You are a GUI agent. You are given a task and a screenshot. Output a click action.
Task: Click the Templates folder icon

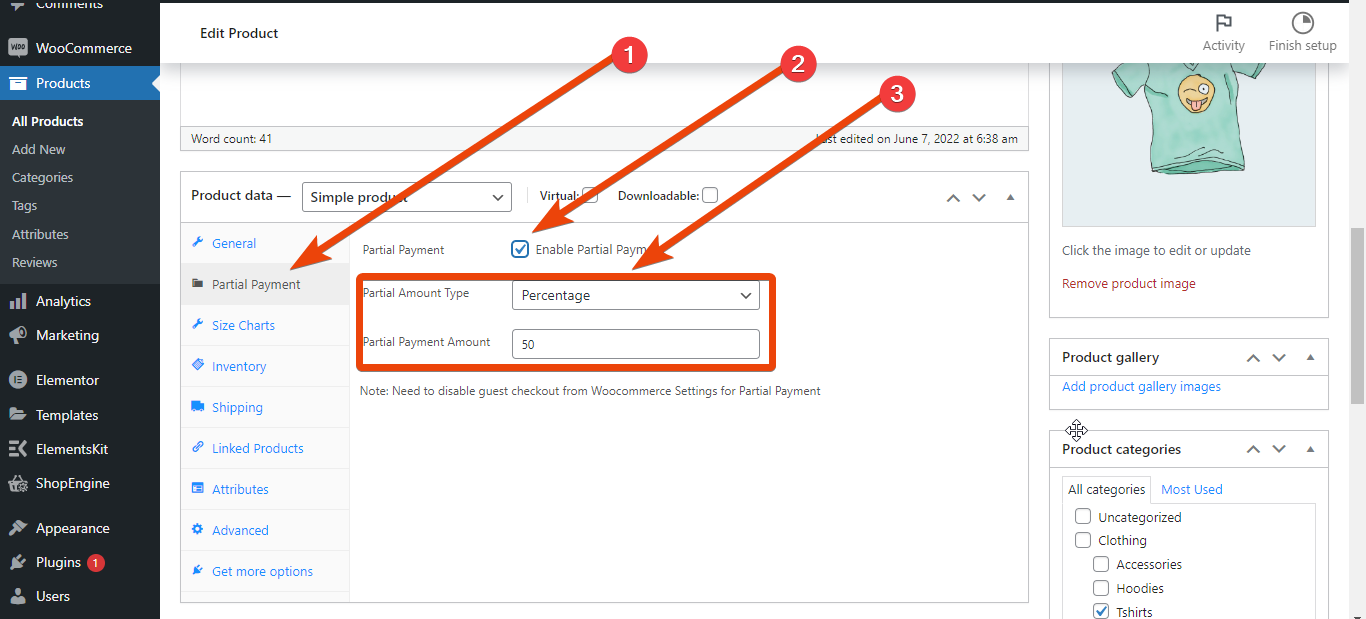coord(17,415)
